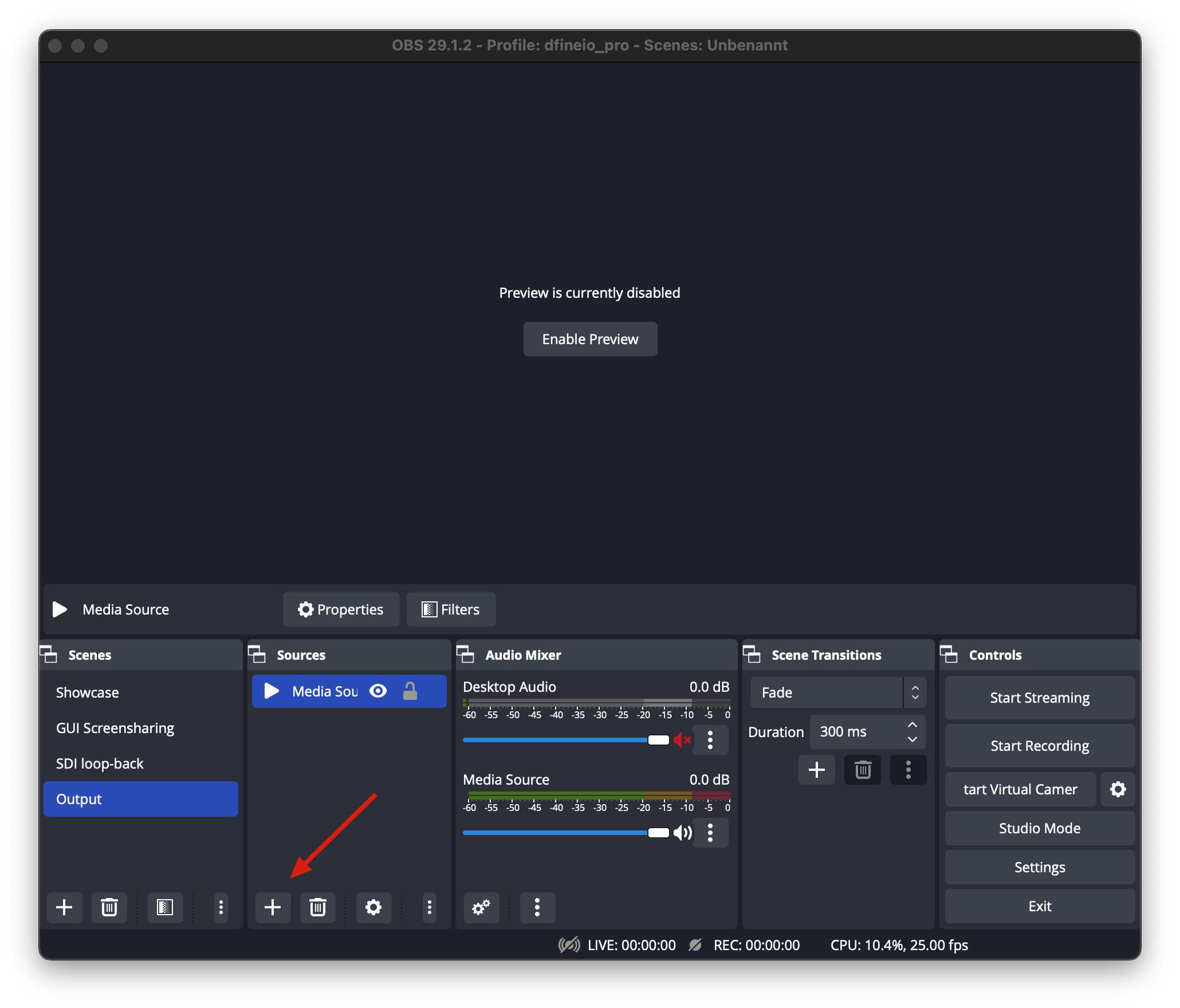1180x1008 pixels.
Task: Open source properties gear in Sources dock
Action: click(373, 907)
